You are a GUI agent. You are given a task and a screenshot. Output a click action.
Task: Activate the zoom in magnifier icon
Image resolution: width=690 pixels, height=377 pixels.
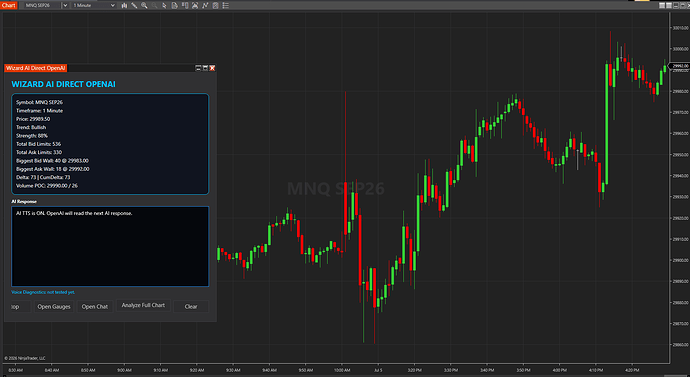[x=144, y=5]
